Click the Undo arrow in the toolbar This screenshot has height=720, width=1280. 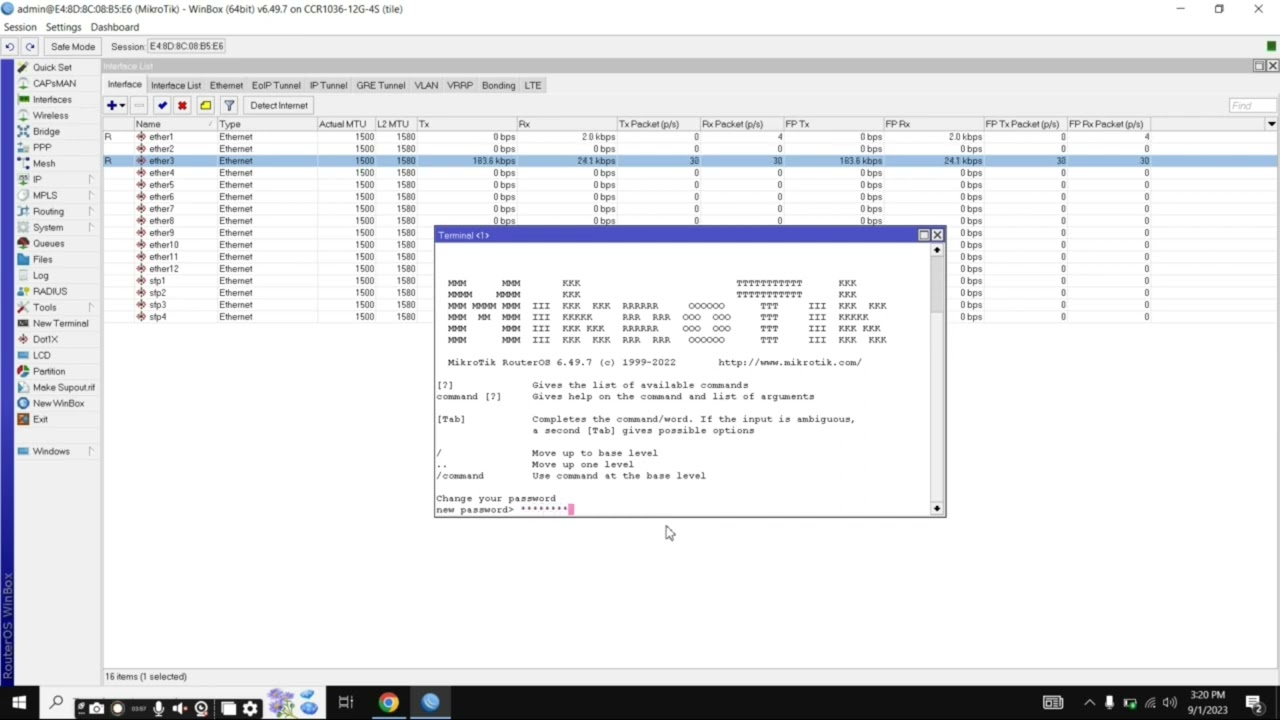(x=9, y=46)
